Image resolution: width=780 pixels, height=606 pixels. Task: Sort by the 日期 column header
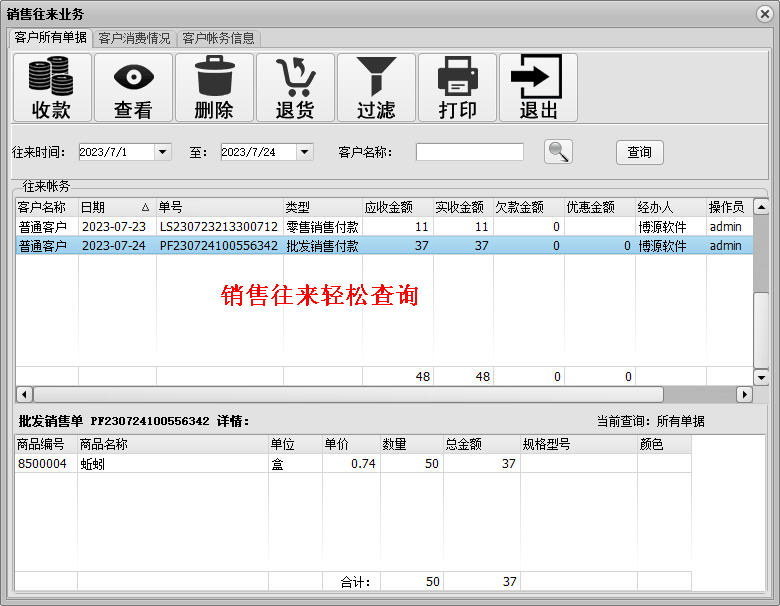[115, 207]
